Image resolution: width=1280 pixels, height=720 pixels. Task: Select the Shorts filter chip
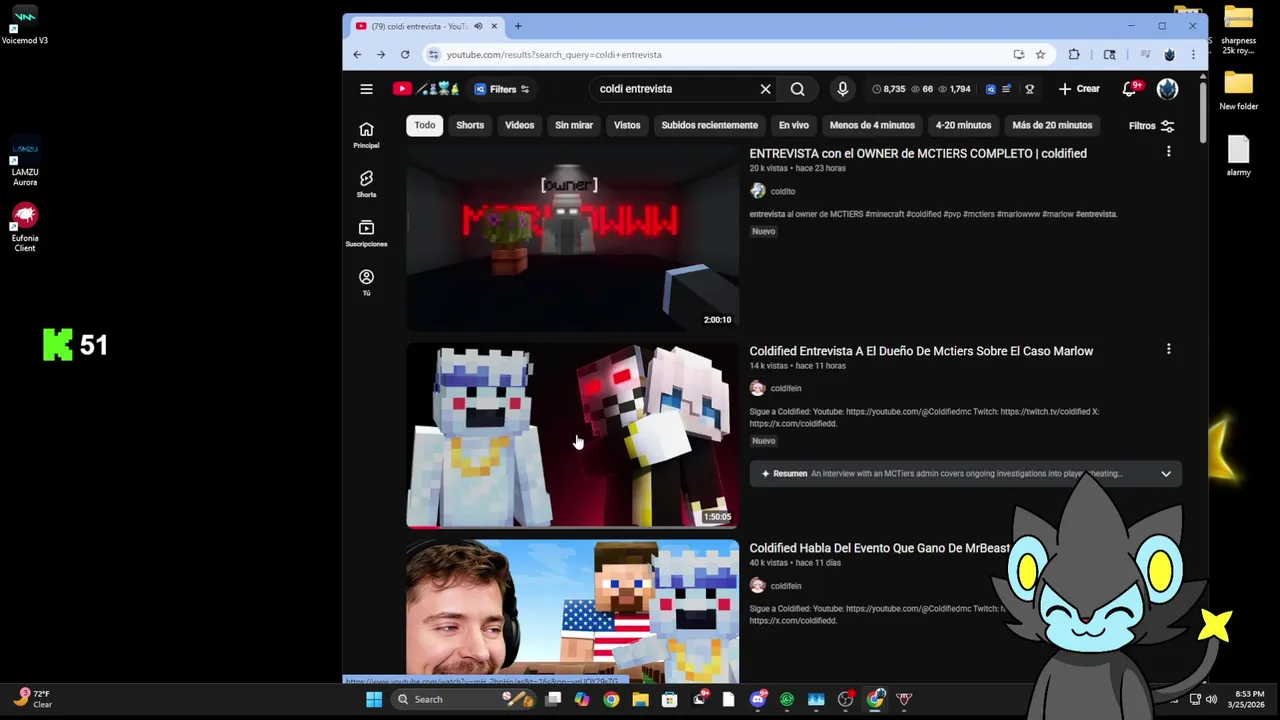[470, 125]
